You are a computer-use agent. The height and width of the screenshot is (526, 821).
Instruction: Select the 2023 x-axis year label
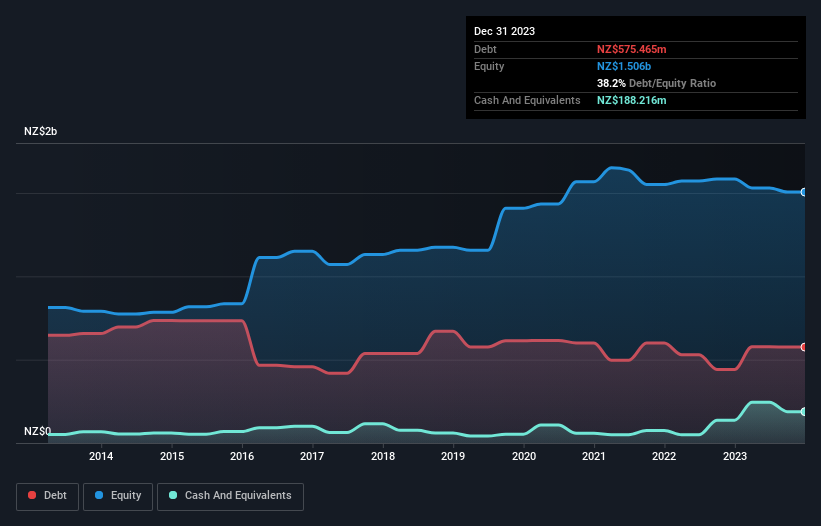735,457
